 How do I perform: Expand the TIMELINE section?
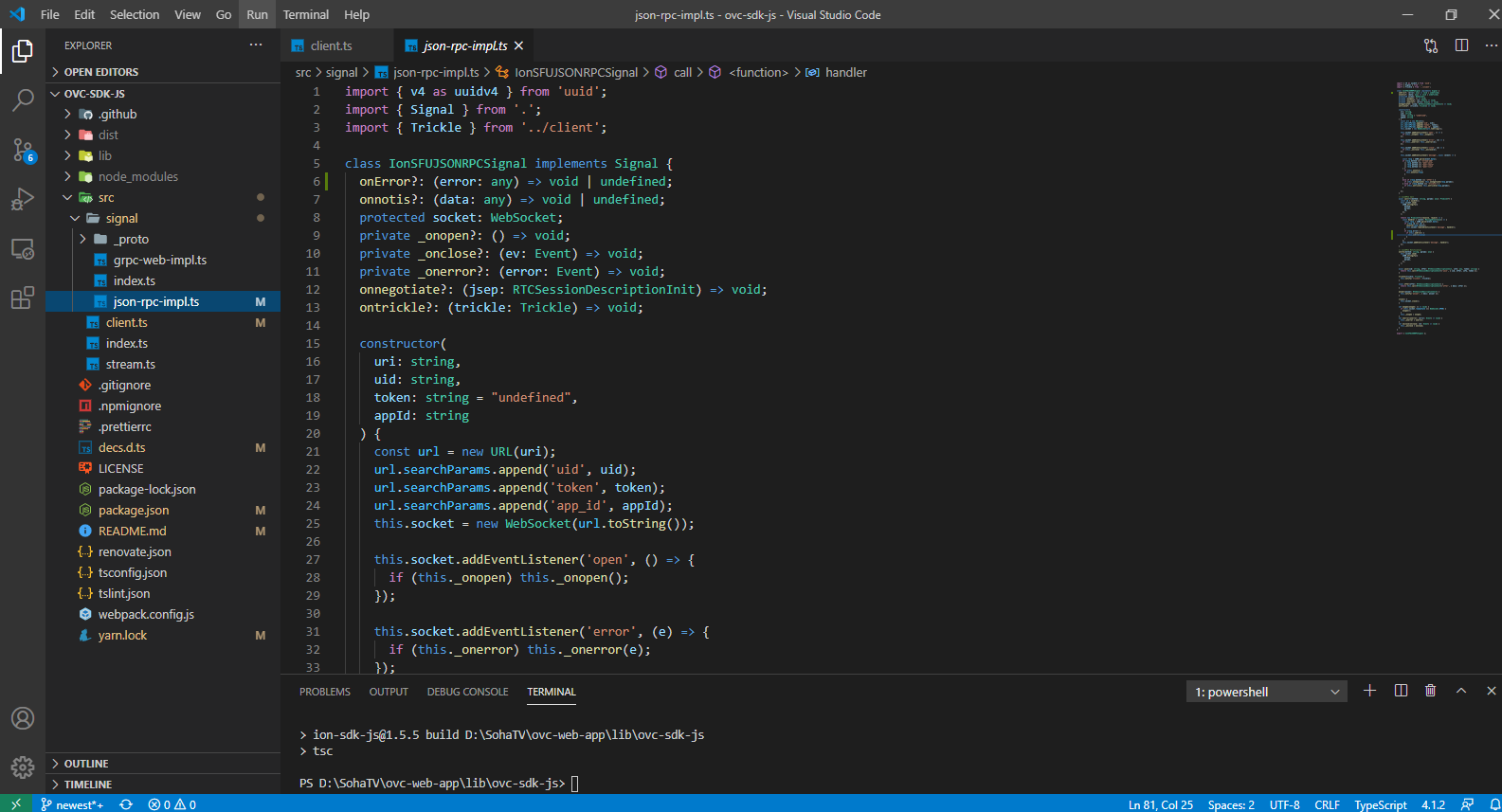(163, 785)
